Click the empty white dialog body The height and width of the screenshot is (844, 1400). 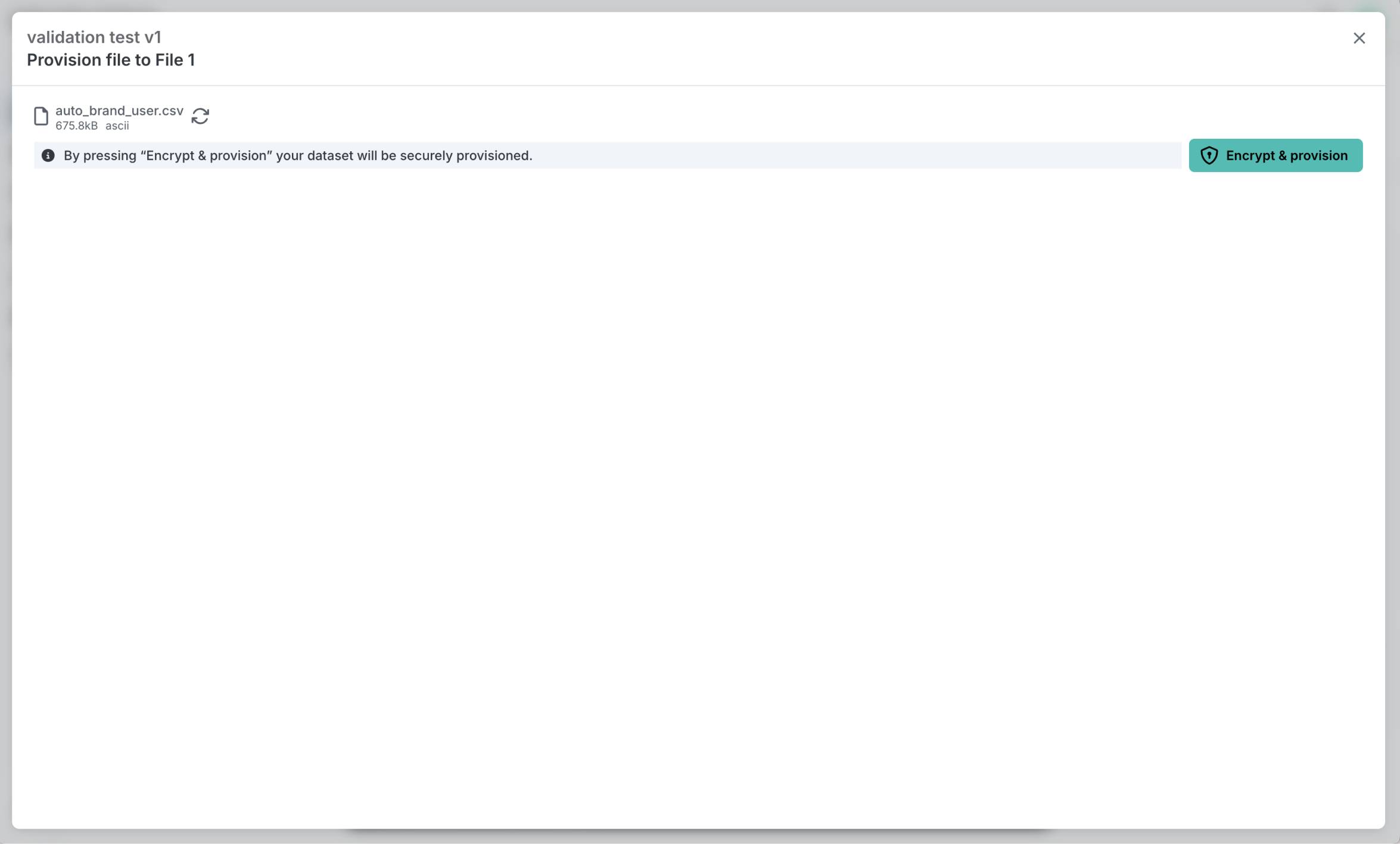[697, 476]
